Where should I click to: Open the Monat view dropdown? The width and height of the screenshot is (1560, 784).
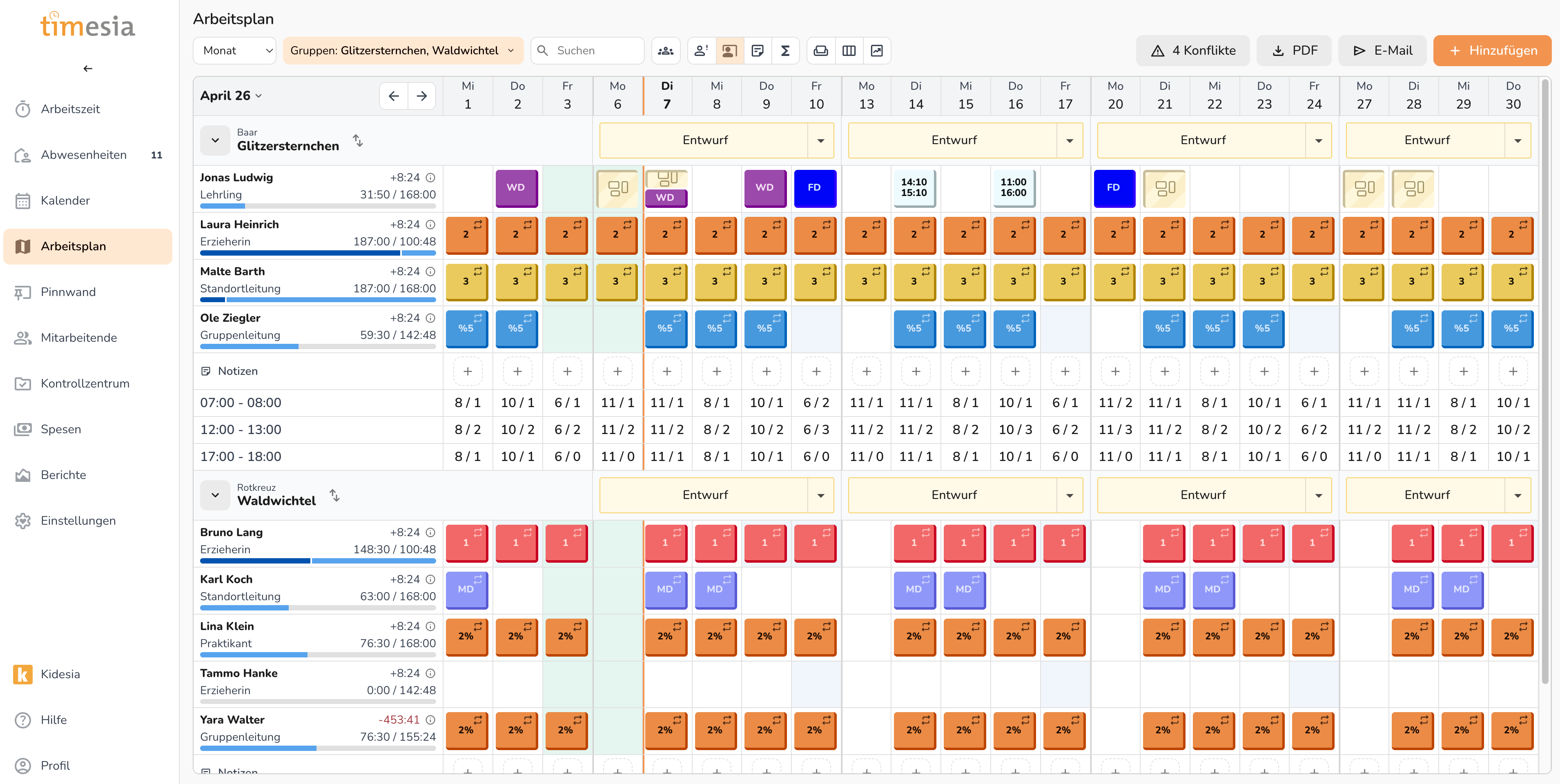pyautogui.click(x=234, y=51)
